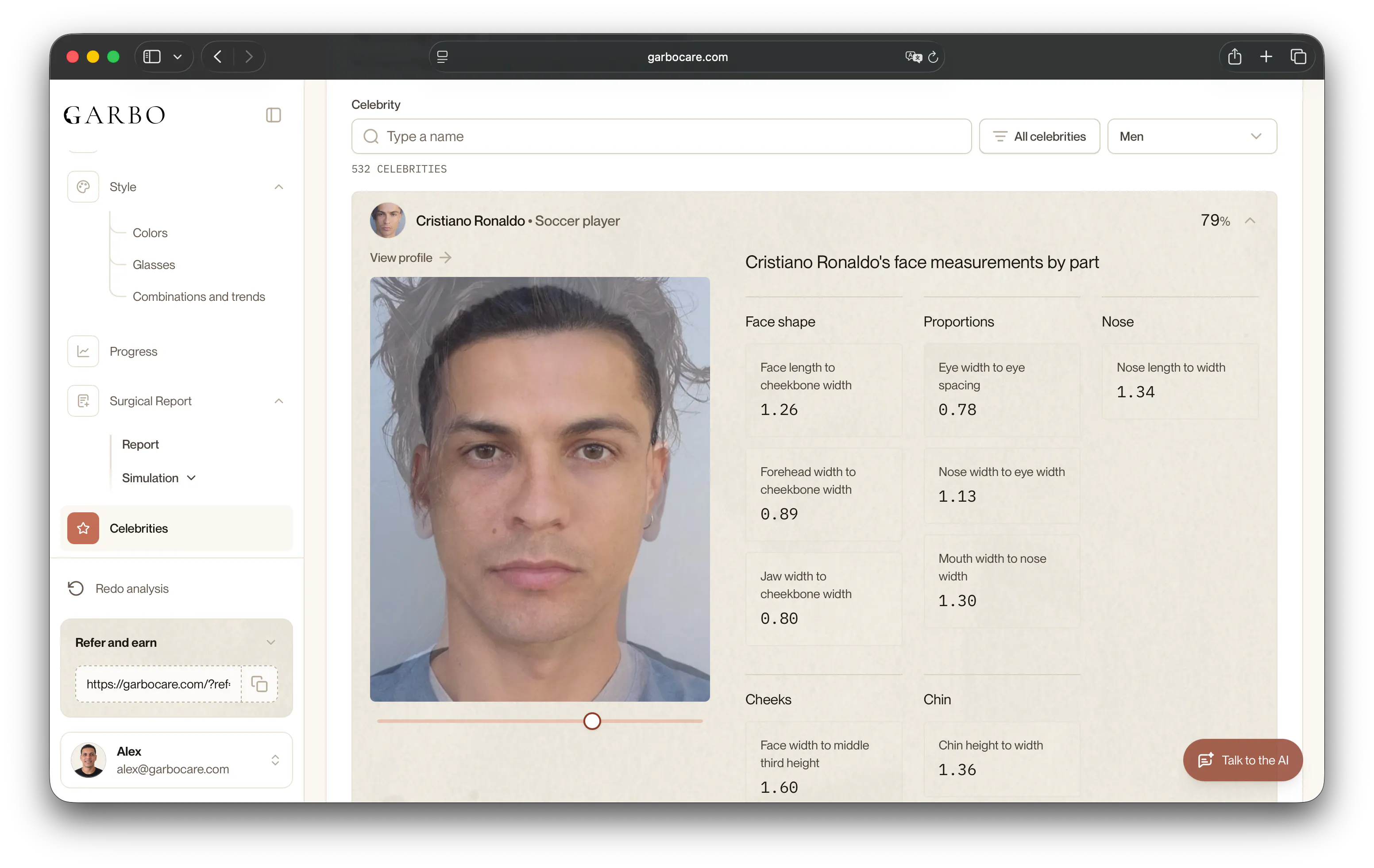Image resolution: width=1374 pixels, height=868 pixels.
Task: Open Safari tab group dropdown arrow
Action: [178, 57]
